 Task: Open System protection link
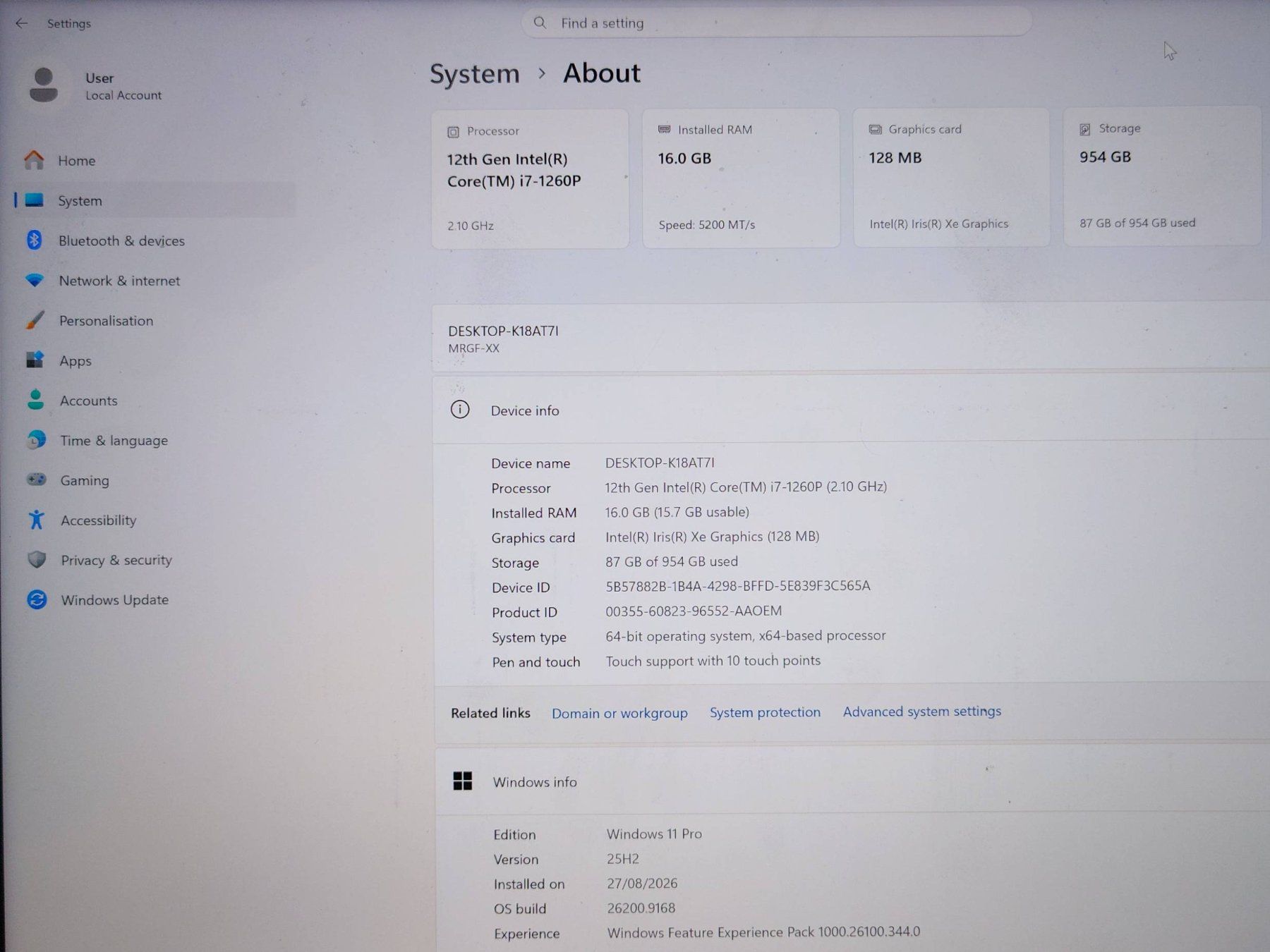[765, 712]
